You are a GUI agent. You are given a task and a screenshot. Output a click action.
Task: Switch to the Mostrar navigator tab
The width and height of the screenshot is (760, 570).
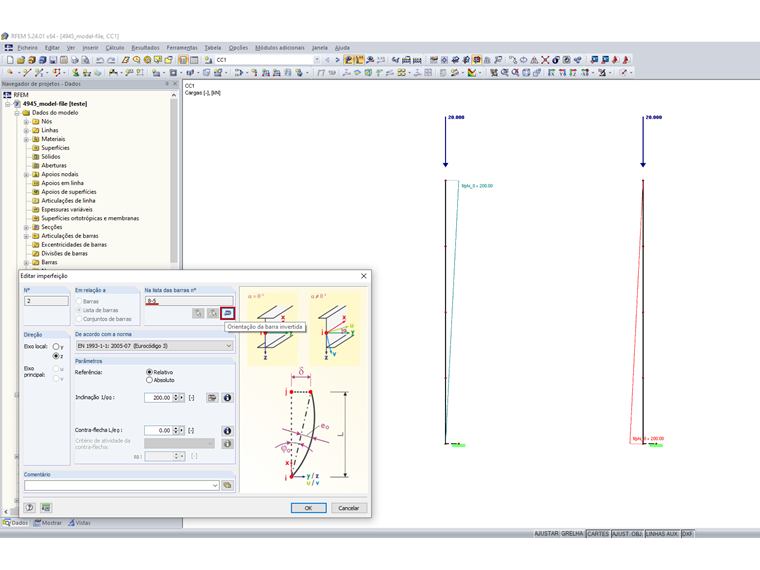(x=48, y=523)
